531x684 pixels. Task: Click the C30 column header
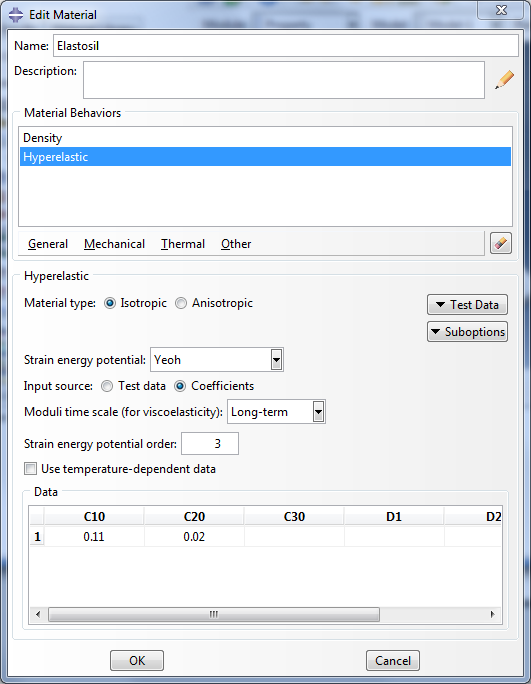pos(295,516)
